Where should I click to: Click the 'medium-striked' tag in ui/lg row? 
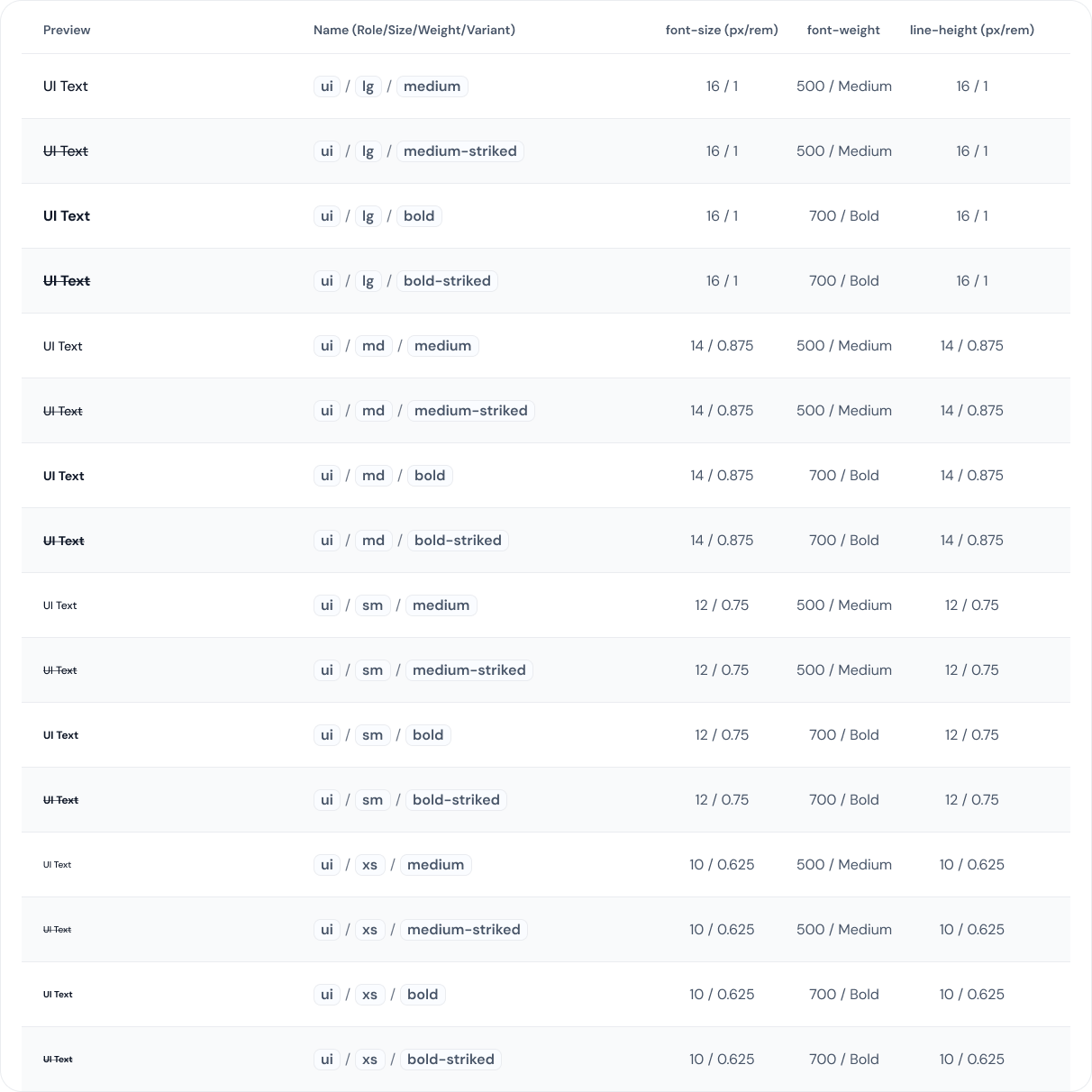coord(460,151)
